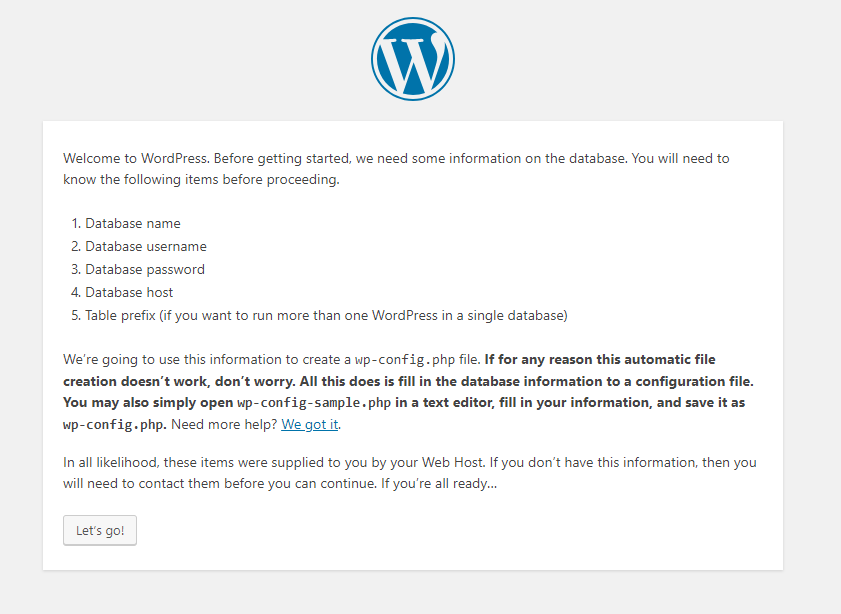Open the We got it help link
841x614 pixels.
tap(309, 424)
